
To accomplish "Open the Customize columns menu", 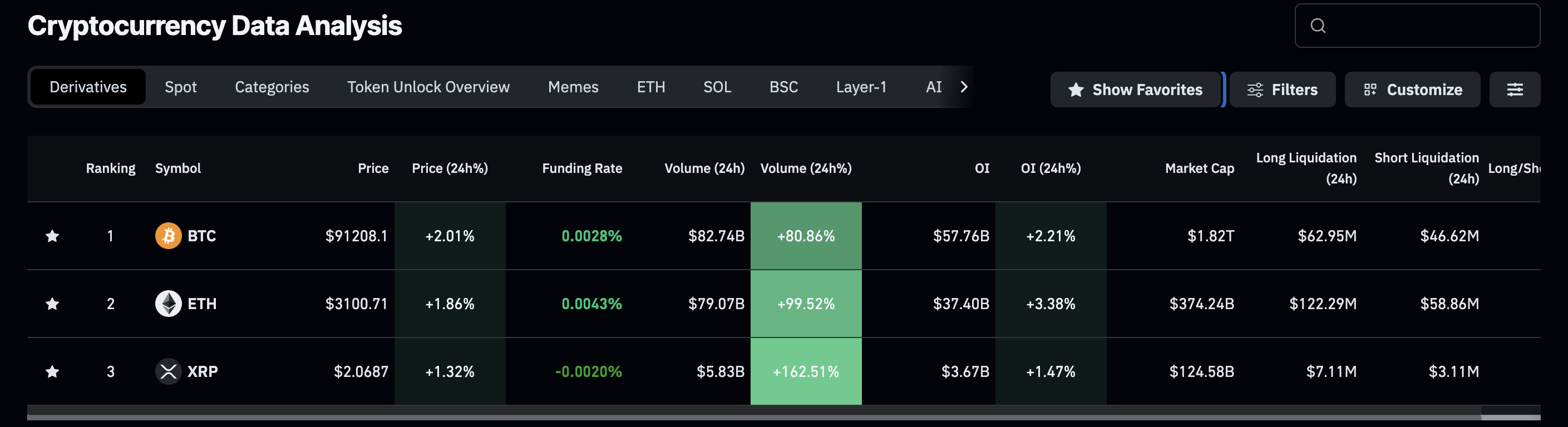I will point(1412,90).
